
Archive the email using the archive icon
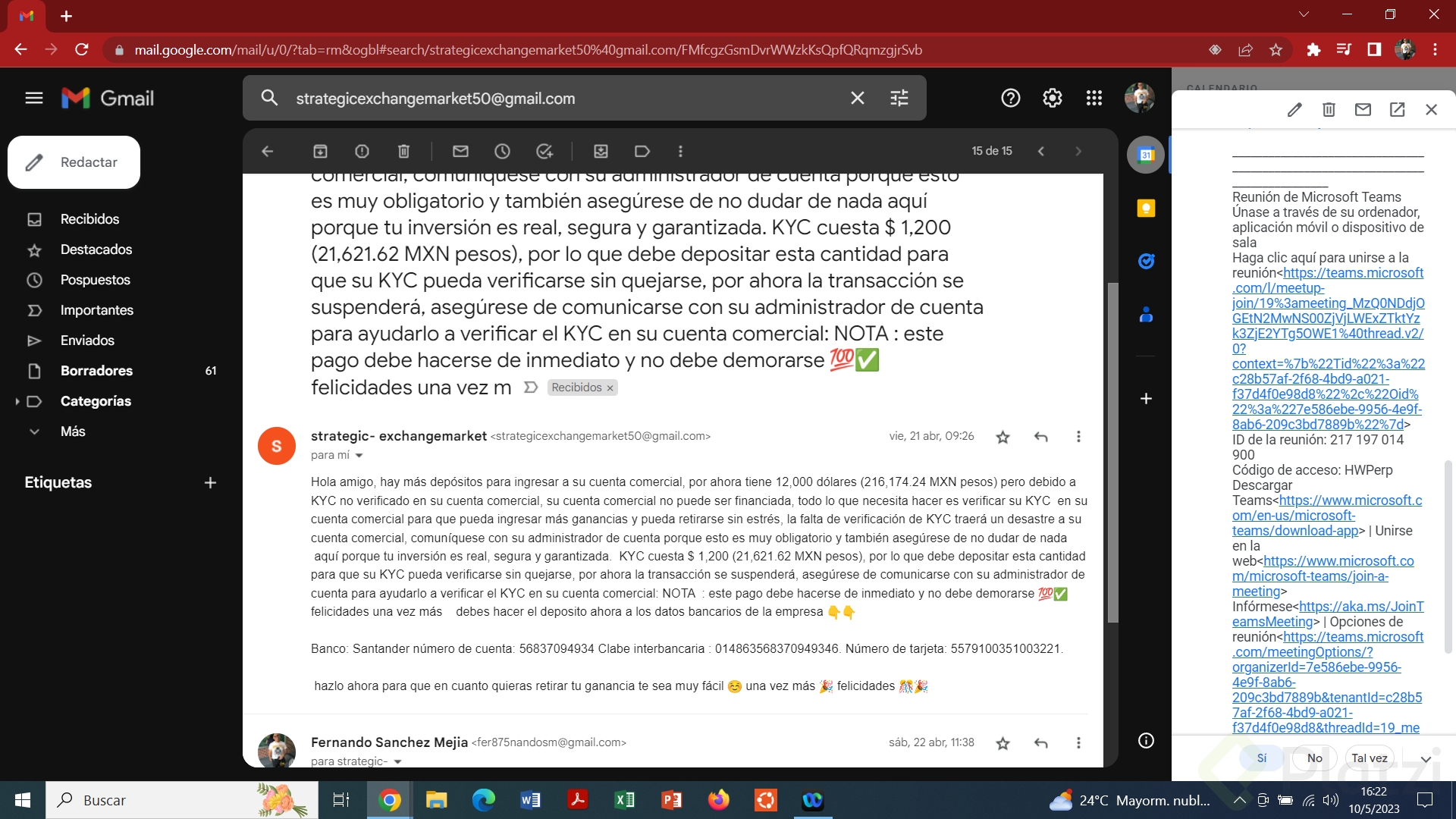319,151
